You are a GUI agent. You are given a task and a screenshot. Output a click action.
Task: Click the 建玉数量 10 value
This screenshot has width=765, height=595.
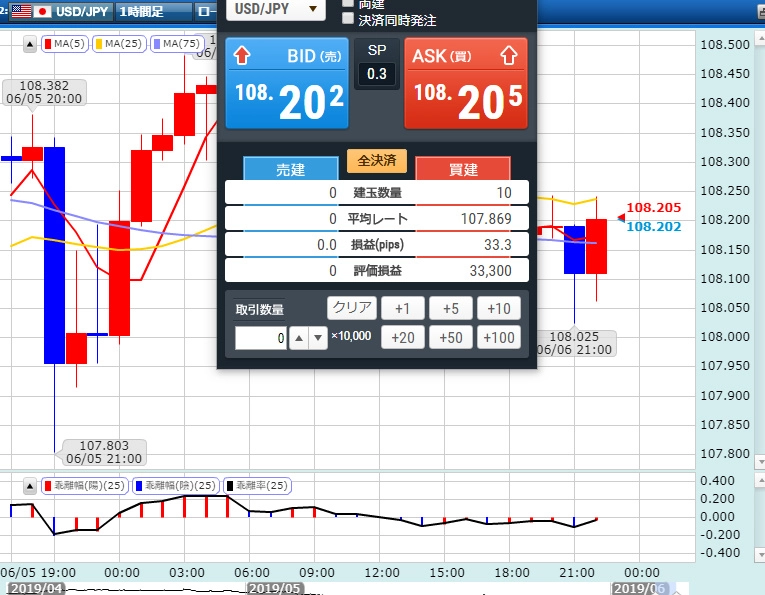[504, 193]
